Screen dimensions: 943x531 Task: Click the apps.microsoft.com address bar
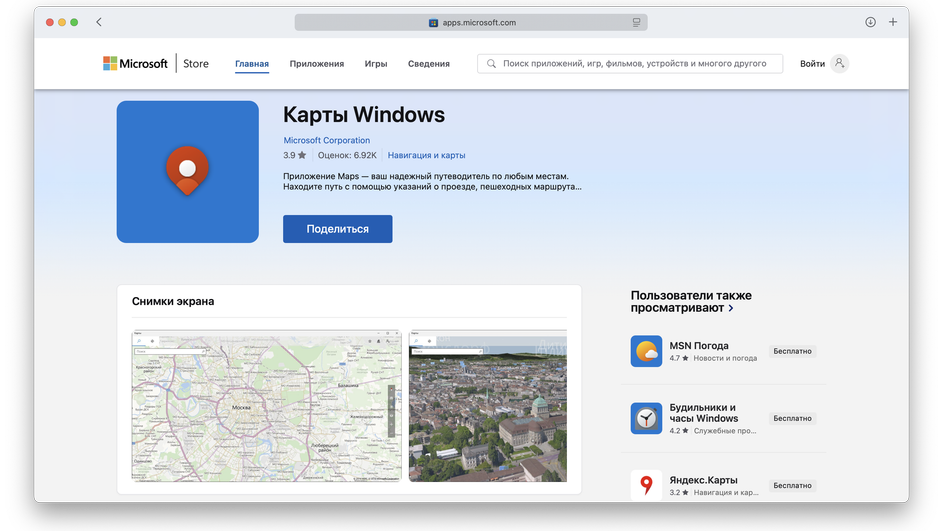click(471, 22)
